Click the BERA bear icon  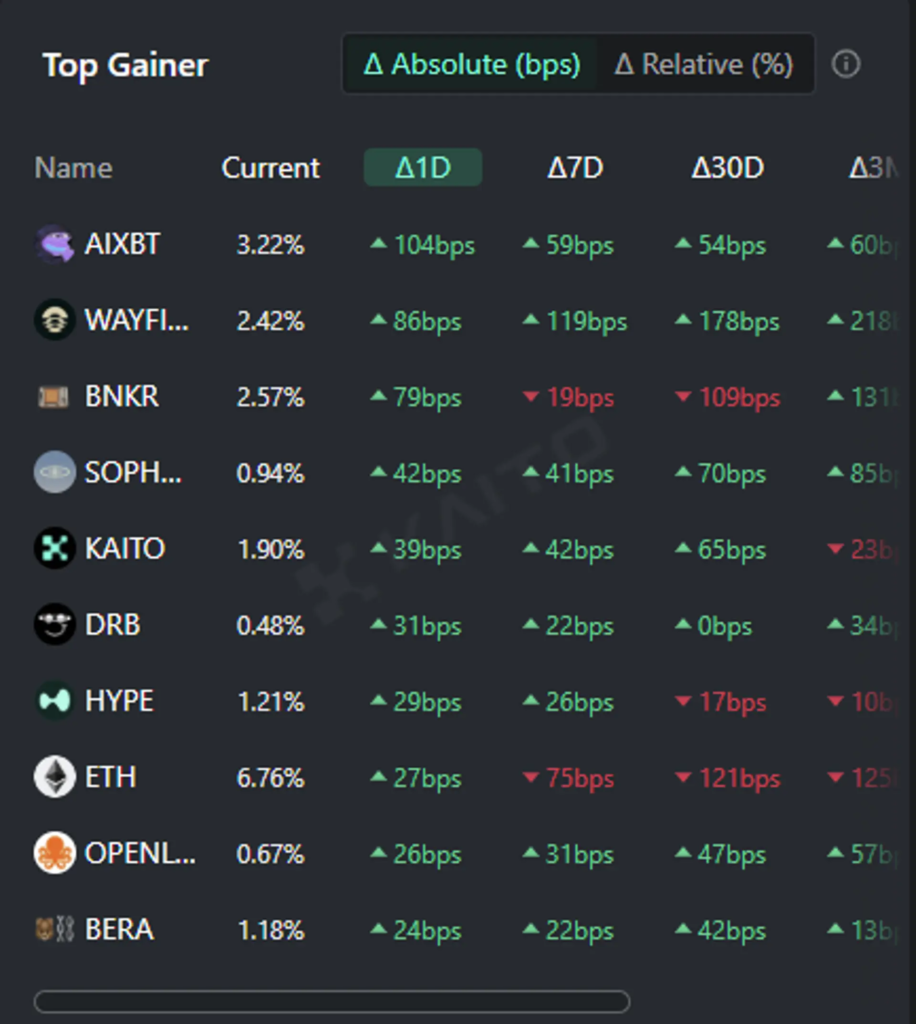click(x=54, y=929)
